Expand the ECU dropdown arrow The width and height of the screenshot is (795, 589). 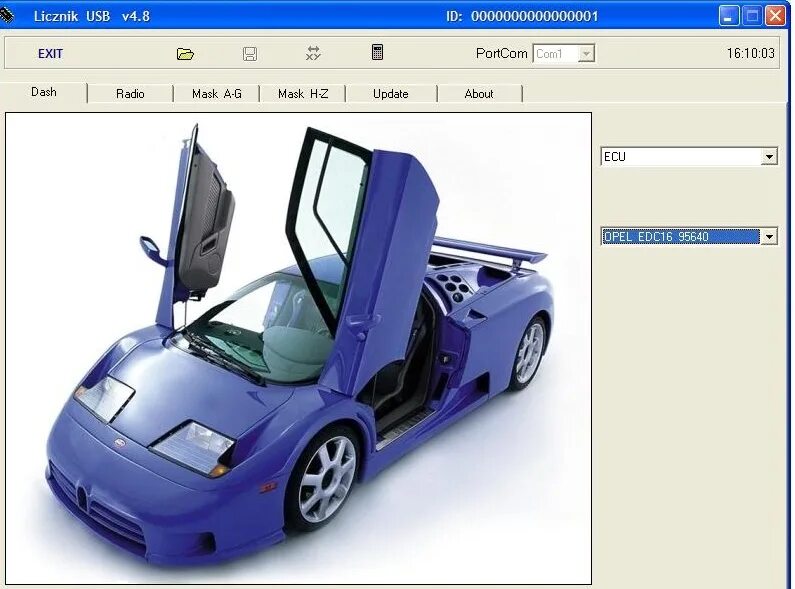point(769,157)
